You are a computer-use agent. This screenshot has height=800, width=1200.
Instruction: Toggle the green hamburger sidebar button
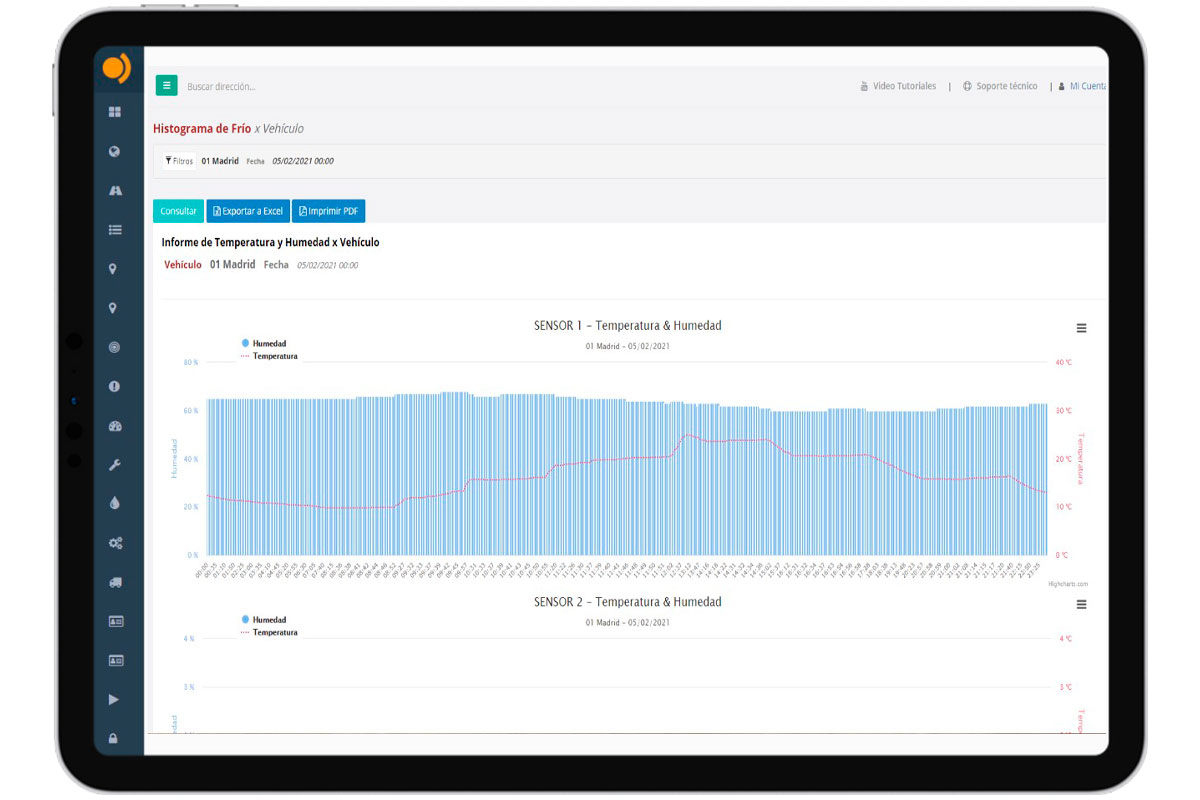pos(166,86)
